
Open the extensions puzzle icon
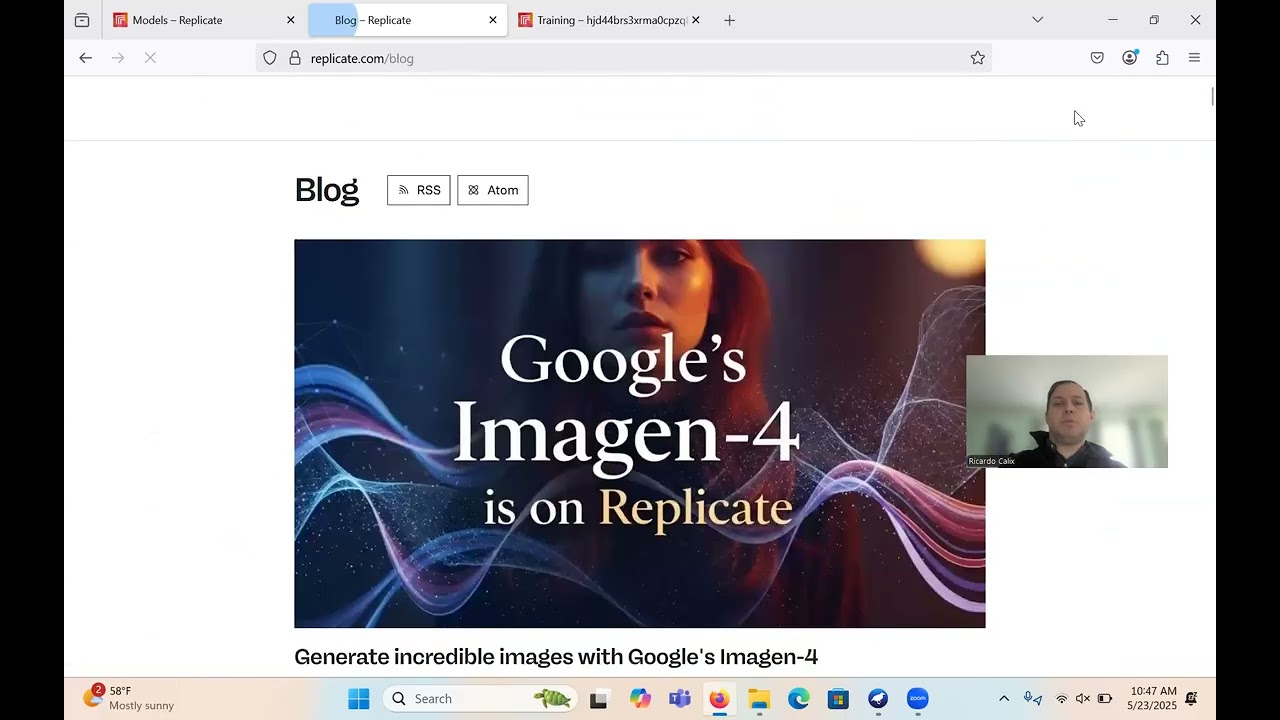(x=1162, y=58)
